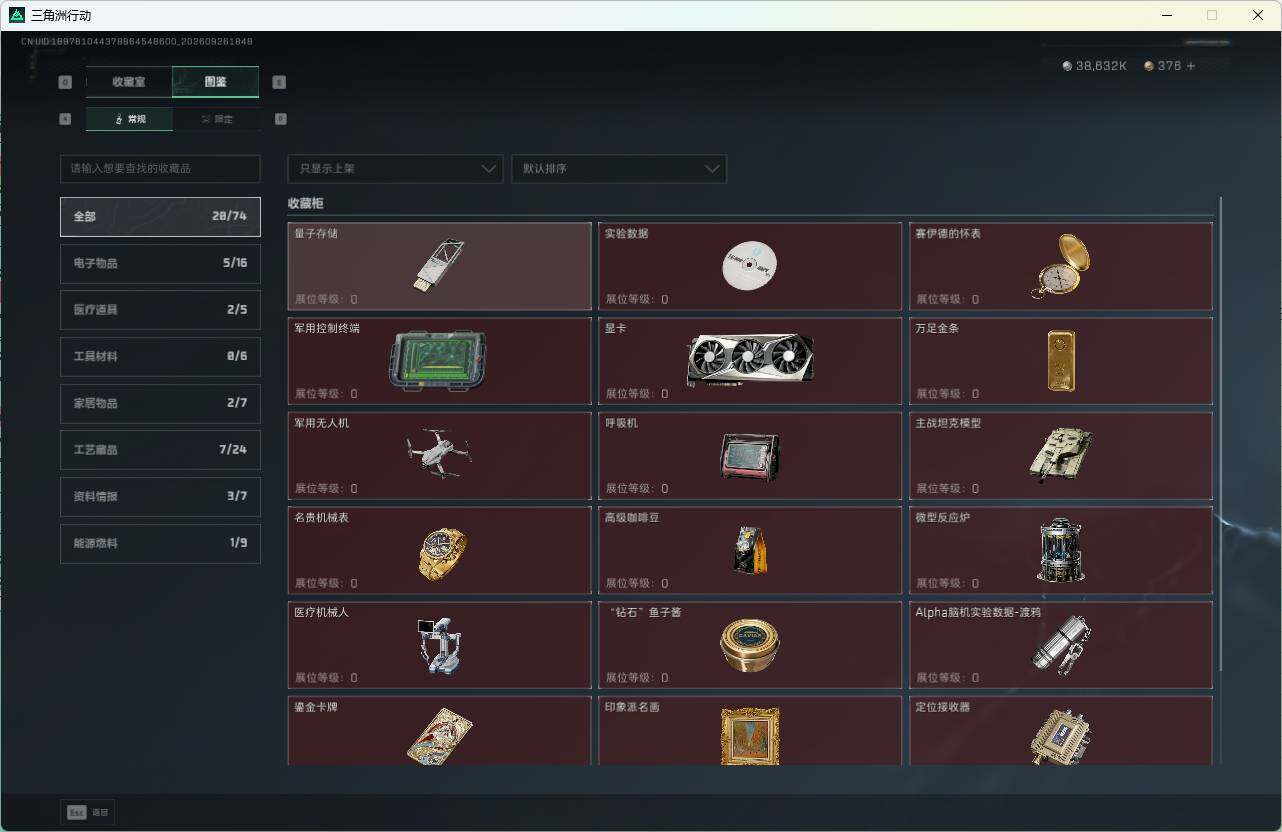Open the 定位接收器 receiver item
Image resolution: width=1282 pixels, height=832 pixels.
point(1061,731)
